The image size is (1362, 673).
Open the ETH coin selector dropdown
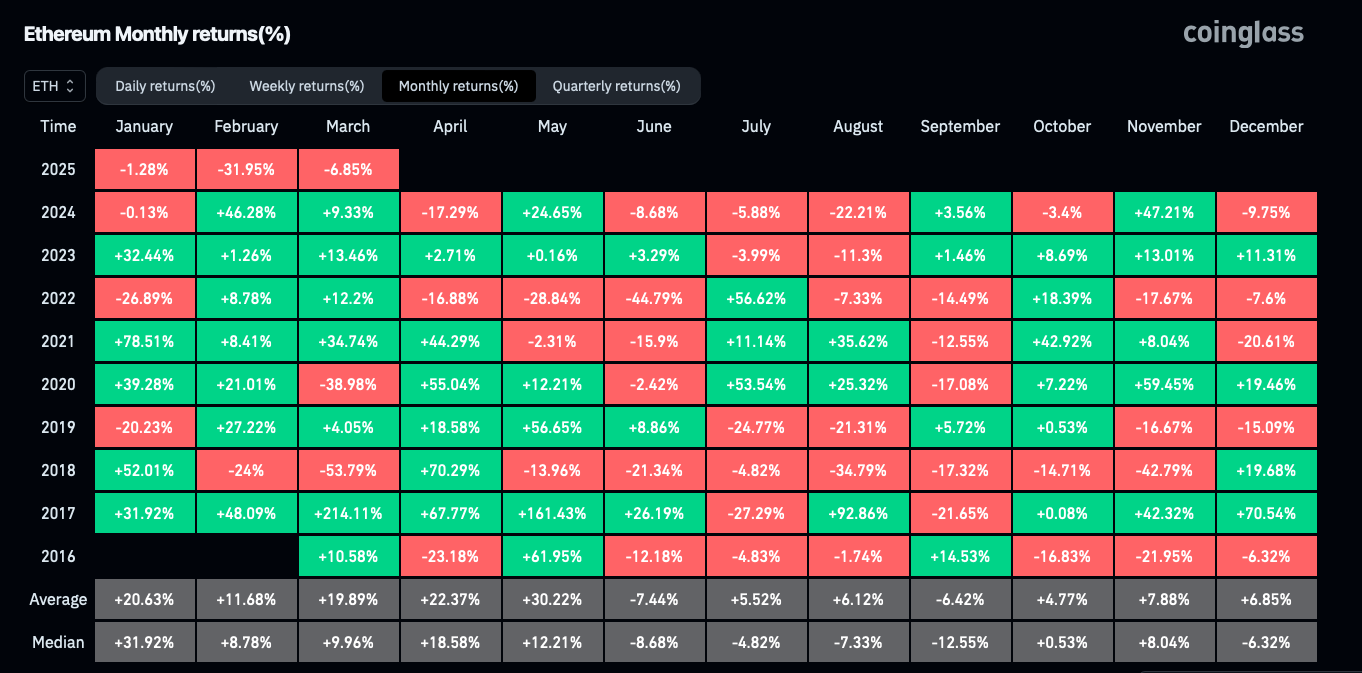[x=54, y=86]
